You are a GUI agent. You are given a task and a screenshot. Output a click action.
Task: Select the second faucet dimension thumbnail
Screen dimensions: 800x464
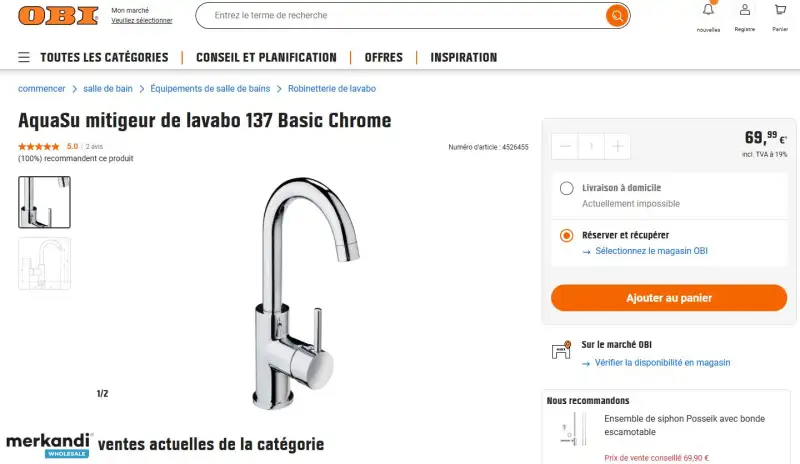coord(44,263)
